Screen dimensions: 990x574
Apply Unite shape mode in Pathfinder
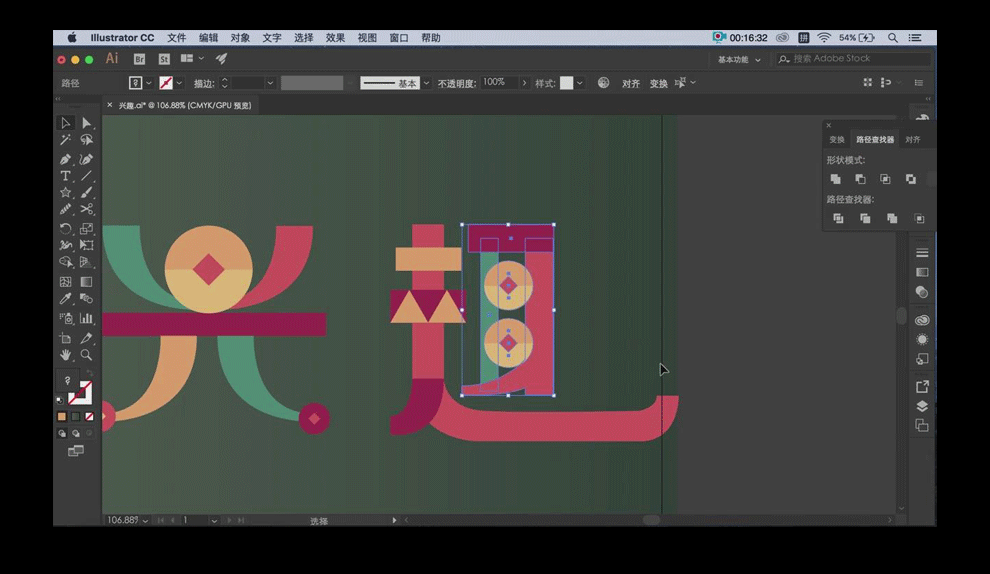pos(836,179)
